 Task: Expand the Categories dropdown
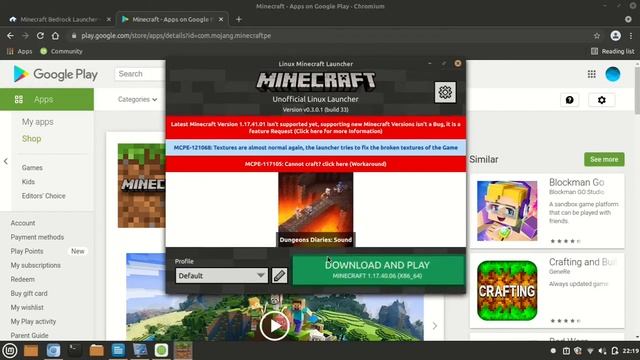click(x=137, y=99)
